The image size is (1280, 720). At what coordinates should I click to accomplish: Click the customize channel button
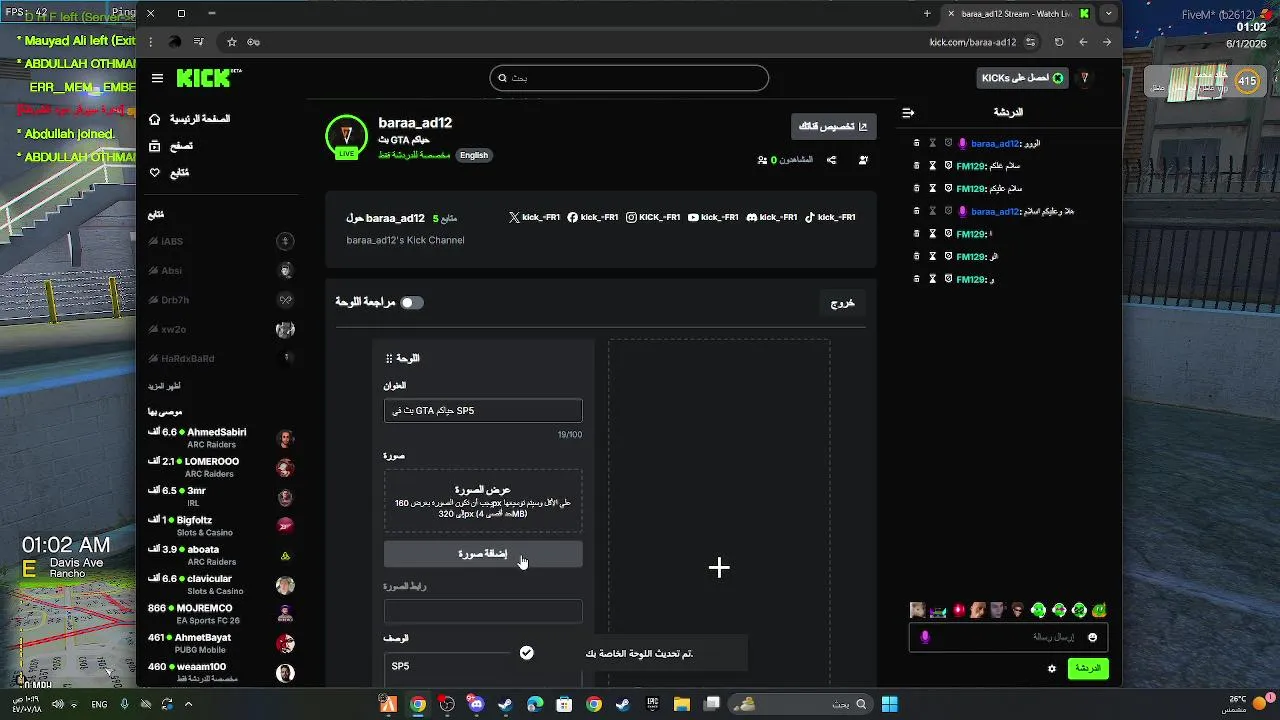point(833,126)
